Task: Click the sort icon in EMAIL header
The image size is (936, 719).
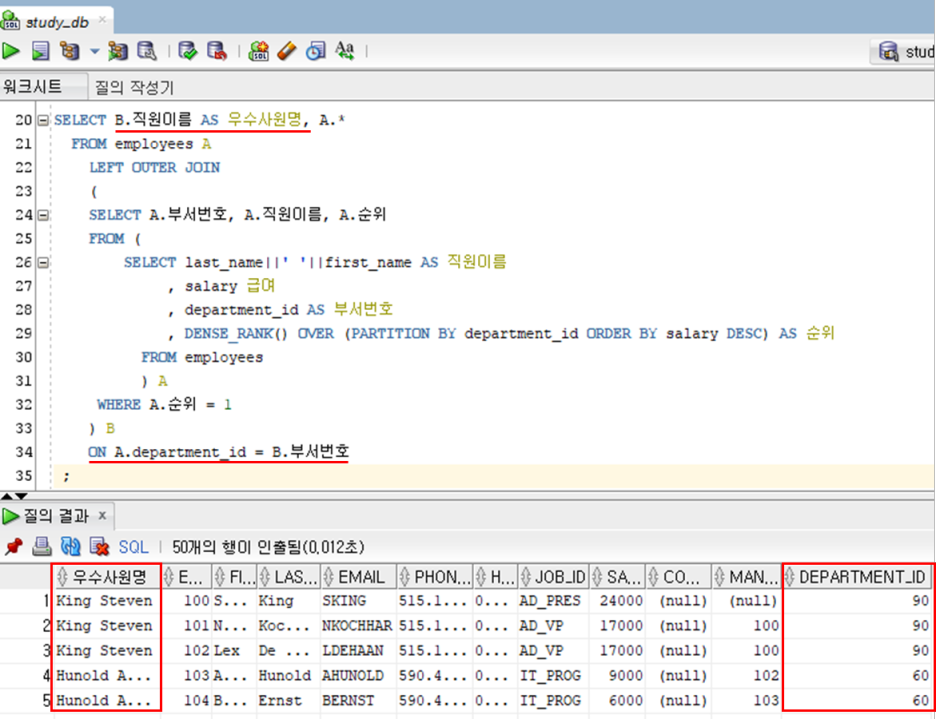Action: 328,577
